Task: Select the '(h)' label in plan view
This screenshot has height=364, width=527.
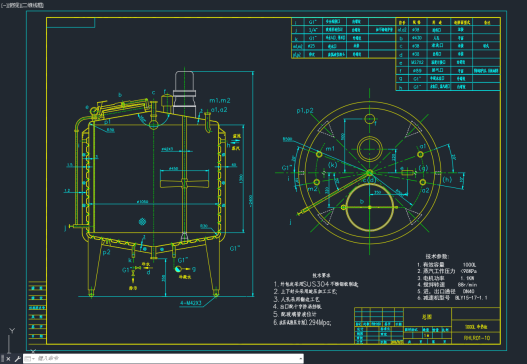Action: (447, 179)
